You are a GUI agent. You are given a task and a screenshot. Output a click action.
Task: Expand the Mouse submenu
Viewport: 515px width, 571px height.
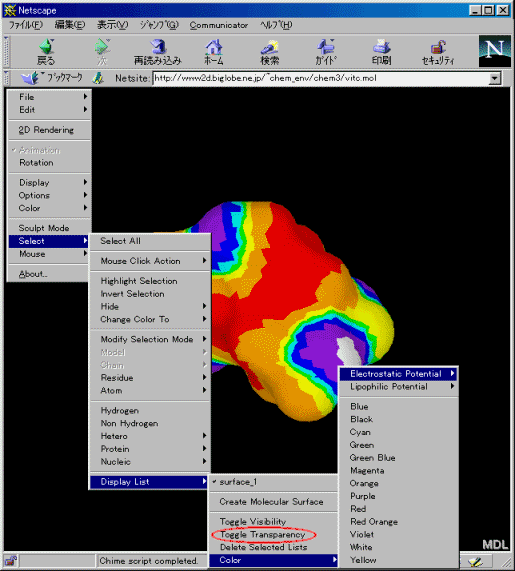(x=49, y=254)
